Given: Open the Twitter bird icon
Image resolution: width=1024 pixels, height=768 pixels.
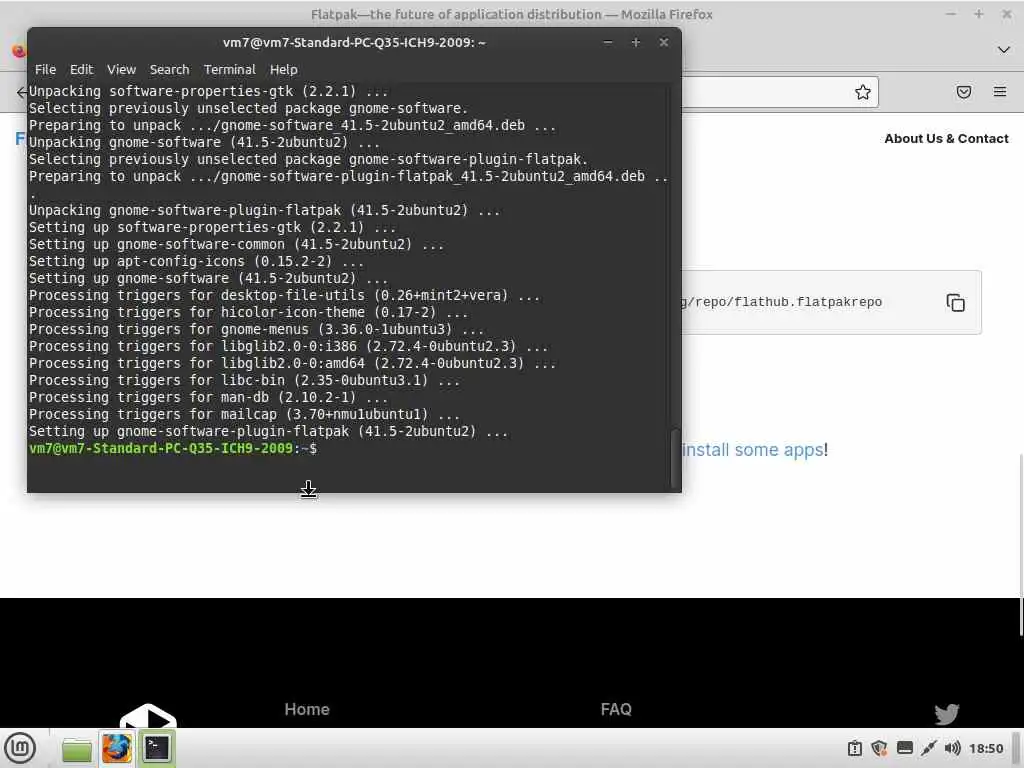Looking at the screenshot, I should 946,714.
